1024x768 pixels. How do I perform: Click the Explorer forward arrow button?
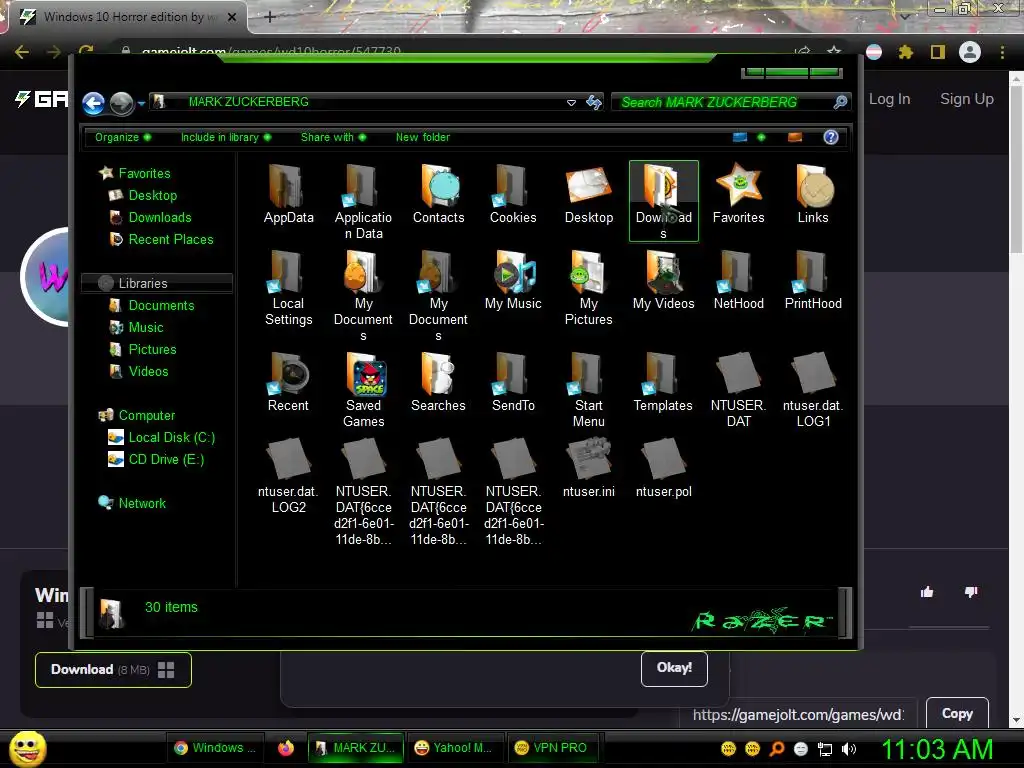click(x=121, y=103)
